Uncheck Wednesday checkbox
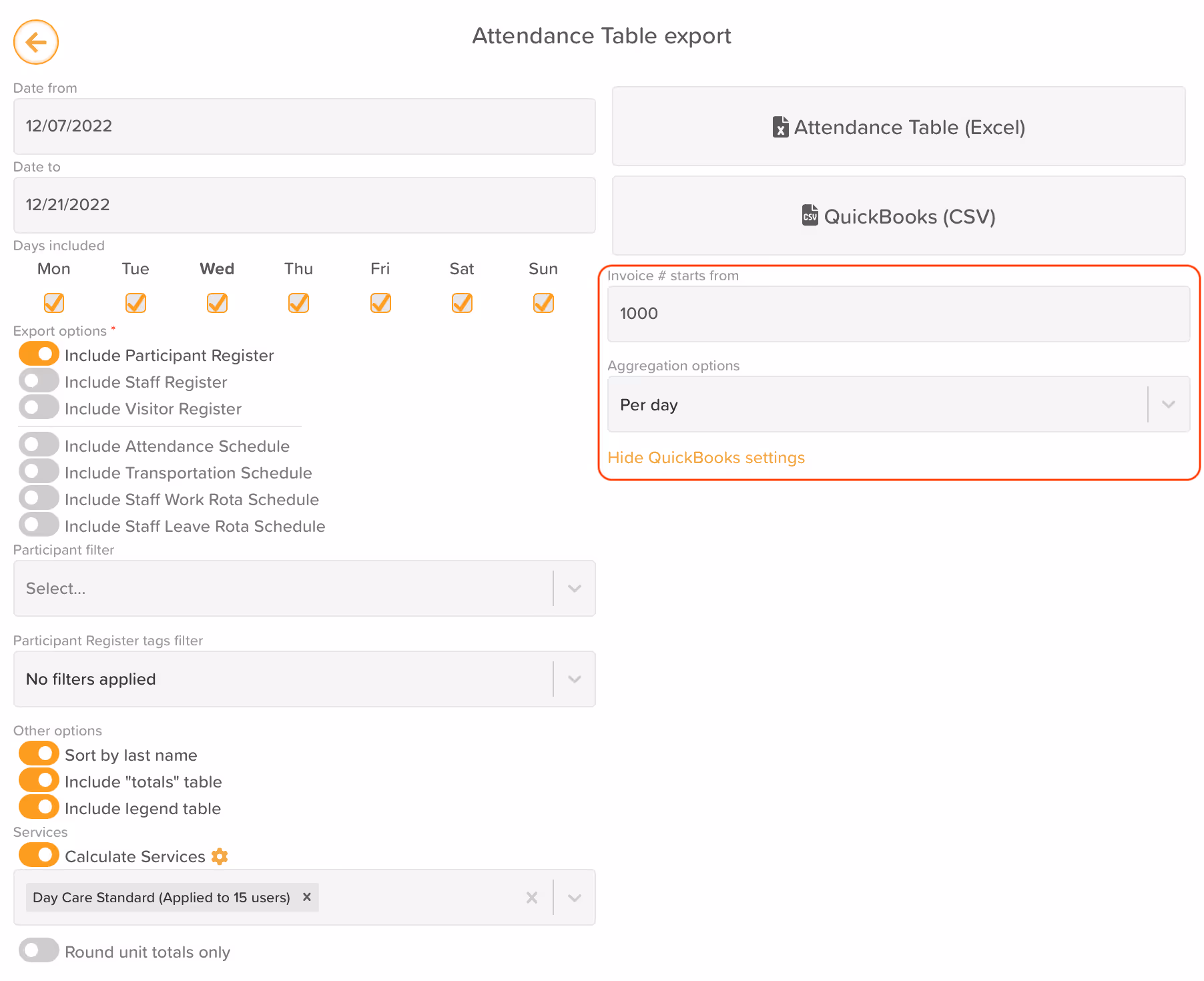This screenshot has width=1204, height=981. point(217,303)
